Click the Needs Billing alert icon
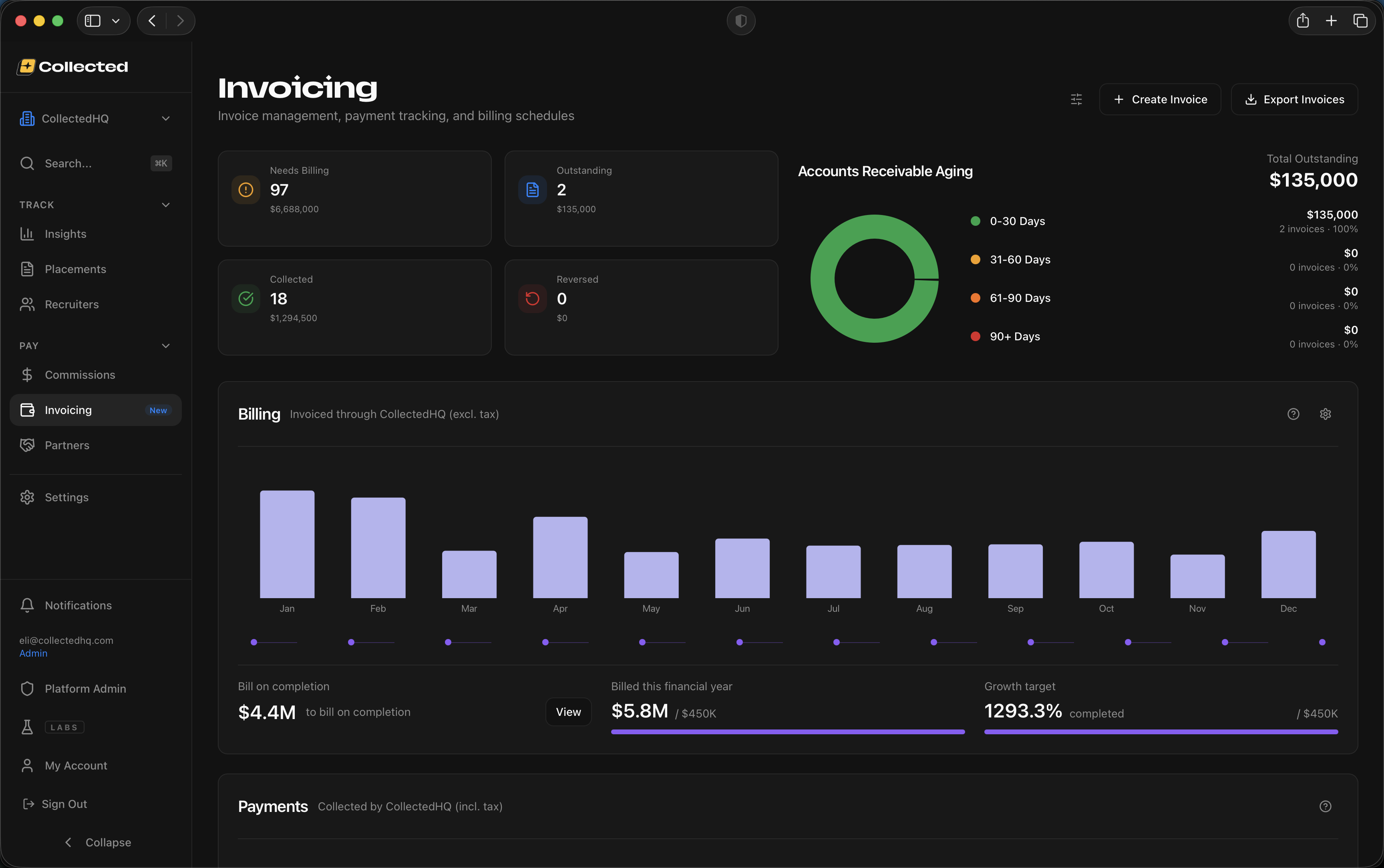1384x868 pixels. click(x=246, y=190)
